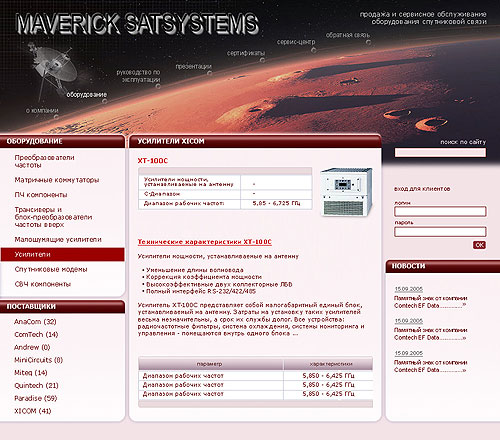Select 'Малошумящие усилители' menu item
The height and width of the screenshot is (440, 500).
[58, 239]
